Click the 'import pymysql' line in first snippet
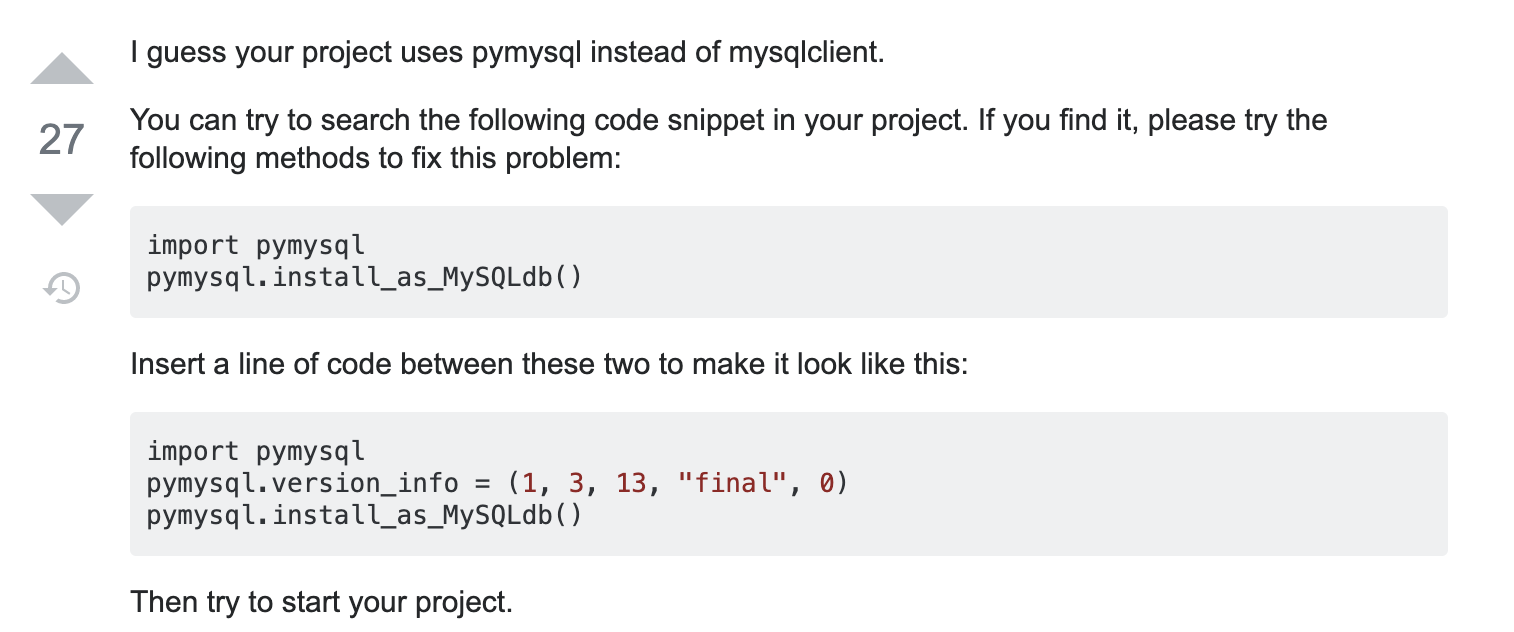Viewport: 1514px width, 632px height. click(x=256, y=245)
